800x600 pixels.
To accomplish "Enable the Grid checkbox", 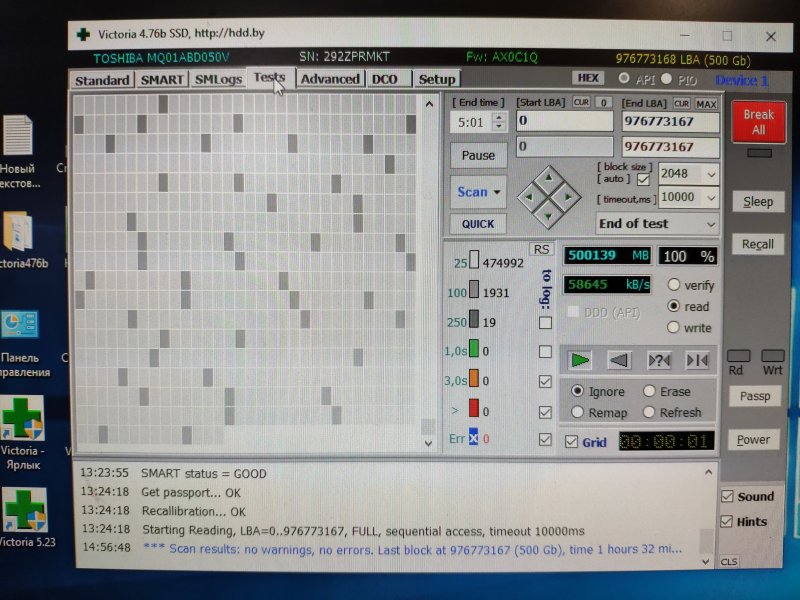I will click(x=572, y=441).
